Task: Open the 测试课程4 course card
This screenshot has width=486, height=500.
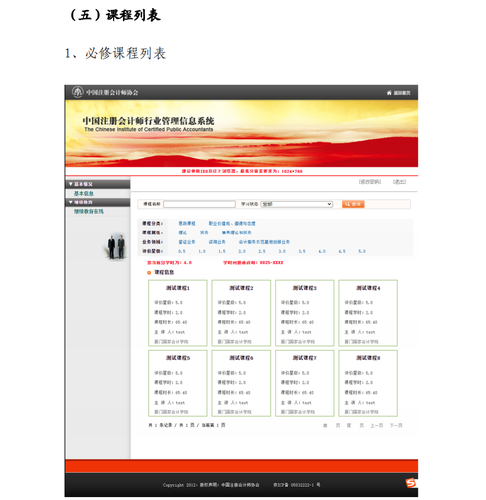Action: 368,313
